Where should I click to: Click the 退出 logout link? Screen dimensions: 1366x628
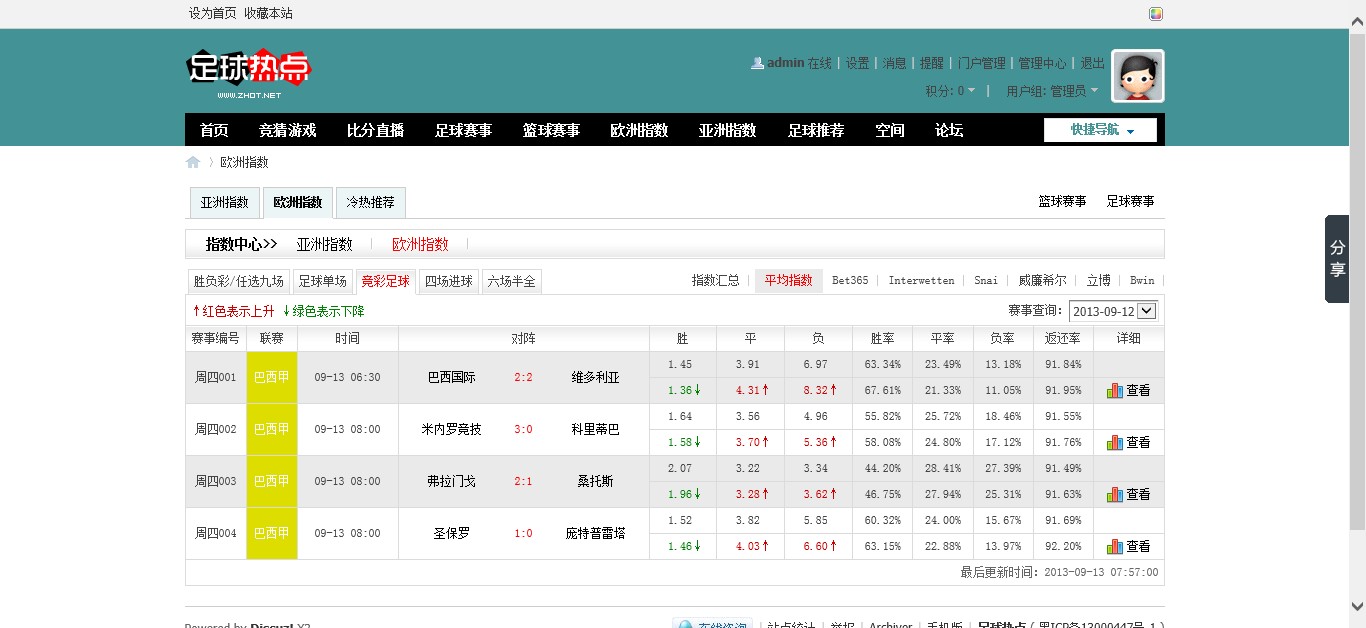[1092, 63]
